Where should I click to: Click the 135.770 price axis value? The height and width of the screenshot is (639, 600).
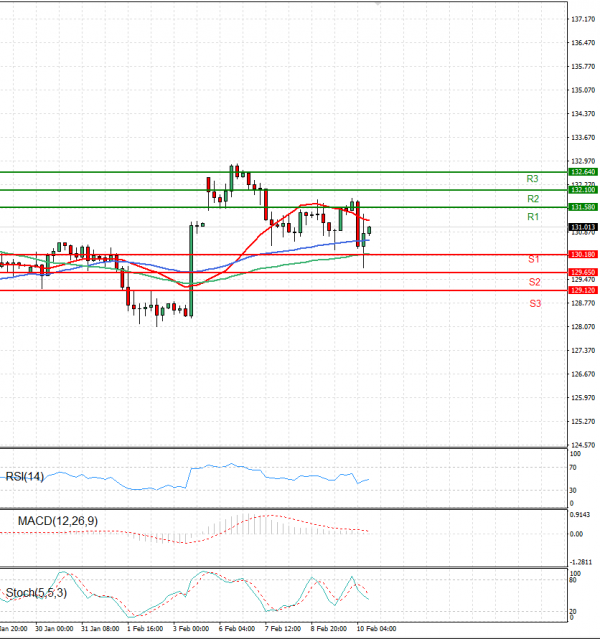click(x=583, y=66)
